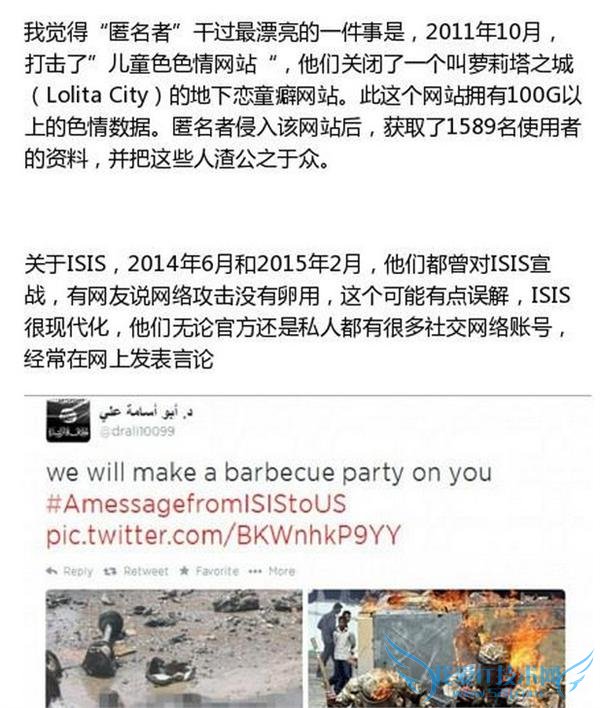Select the Retweet text label

tap(145, 571)
